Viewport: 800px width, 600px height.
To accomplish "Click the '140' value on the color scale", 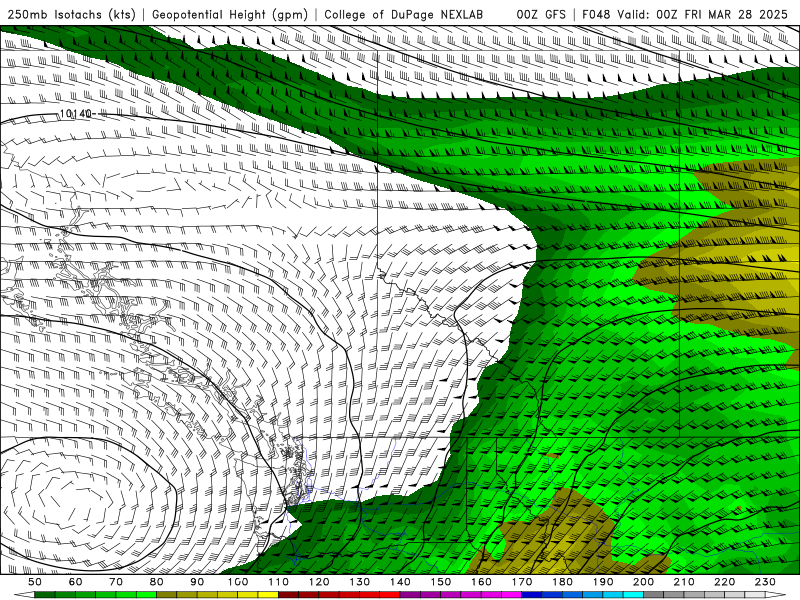I will 401,582.
